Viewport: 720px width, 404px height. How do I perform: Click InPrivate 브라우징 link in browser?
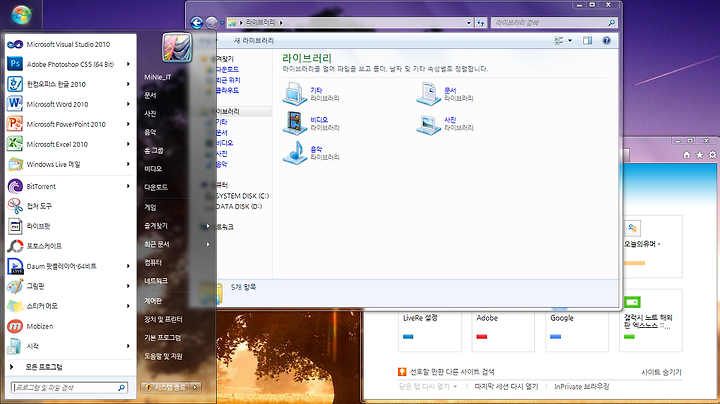[581, 387]
